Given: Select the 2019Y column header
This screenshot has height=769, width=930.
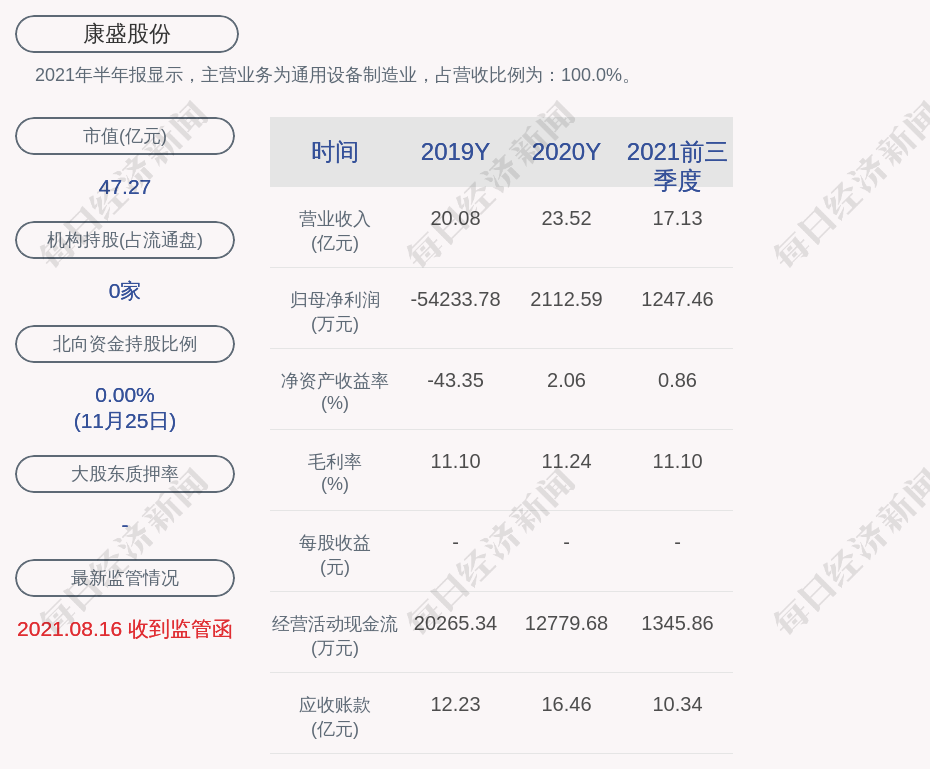Looking at the screenshot, I should click(455, 152).
